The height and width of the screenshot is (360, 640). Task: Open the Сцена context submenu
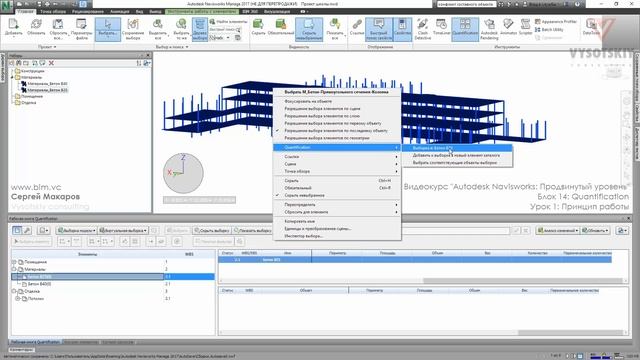337,164
